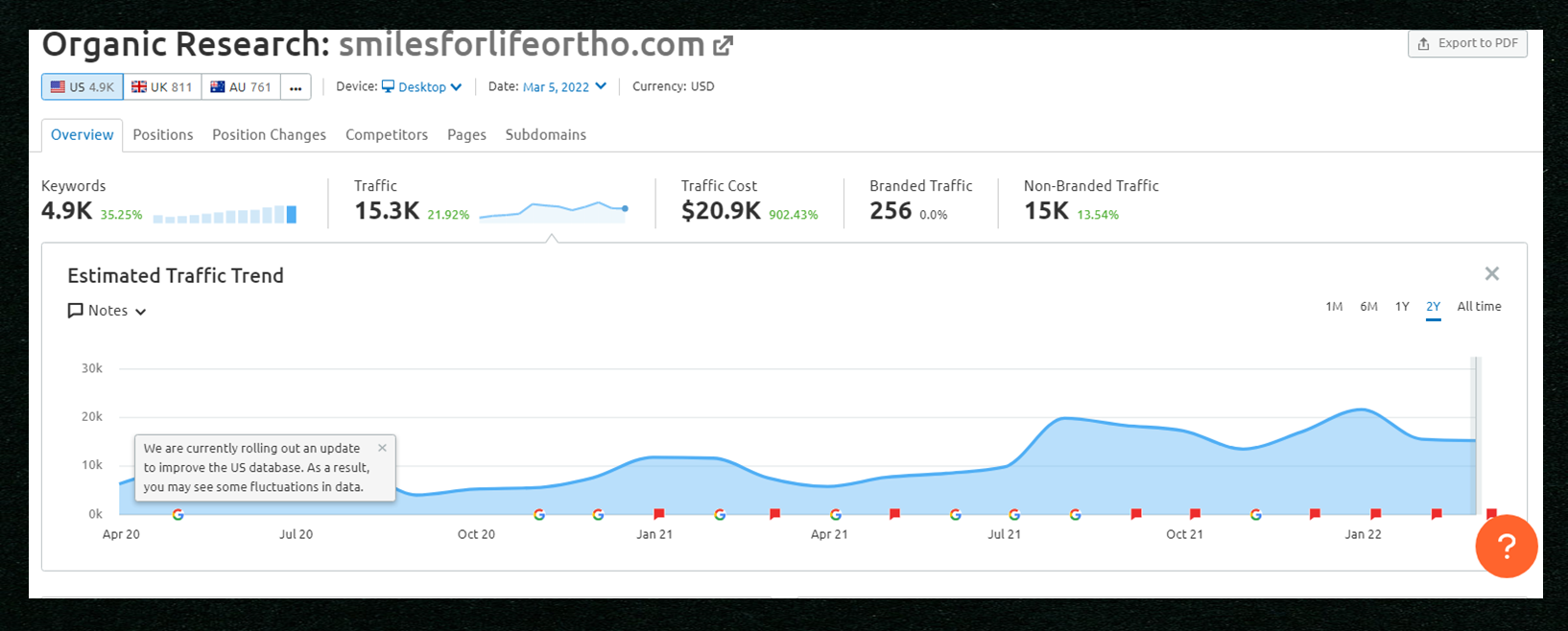Screen dimensions: 1568x631
Task: Click the desktop monitor icon by Device
Action: tap(388, 86)
